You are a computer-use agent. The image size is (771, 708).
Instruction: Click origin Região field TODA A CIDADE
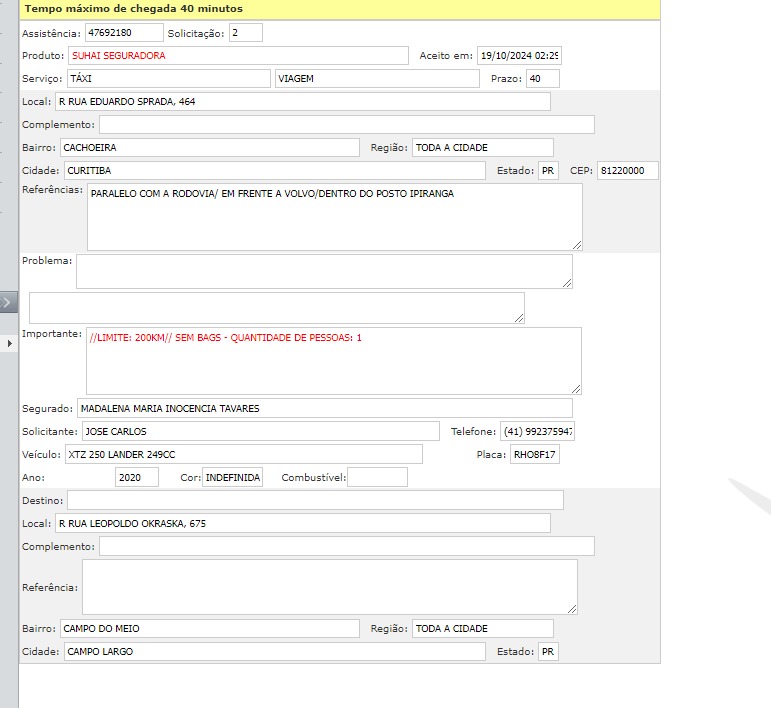click(x=483, y=148)
